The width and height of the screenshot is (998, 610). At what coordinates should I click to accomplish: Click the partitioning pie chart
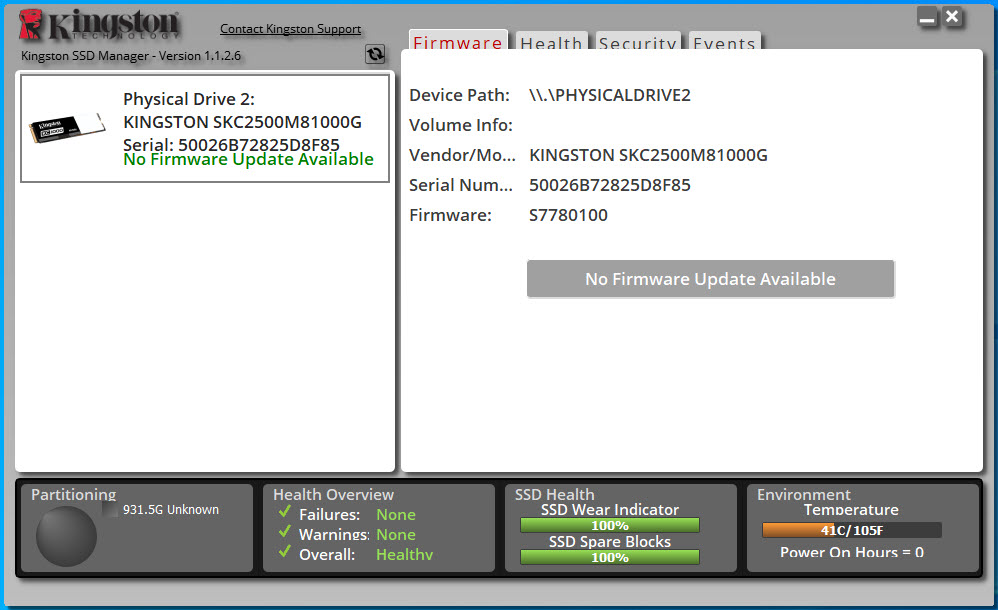66,536
